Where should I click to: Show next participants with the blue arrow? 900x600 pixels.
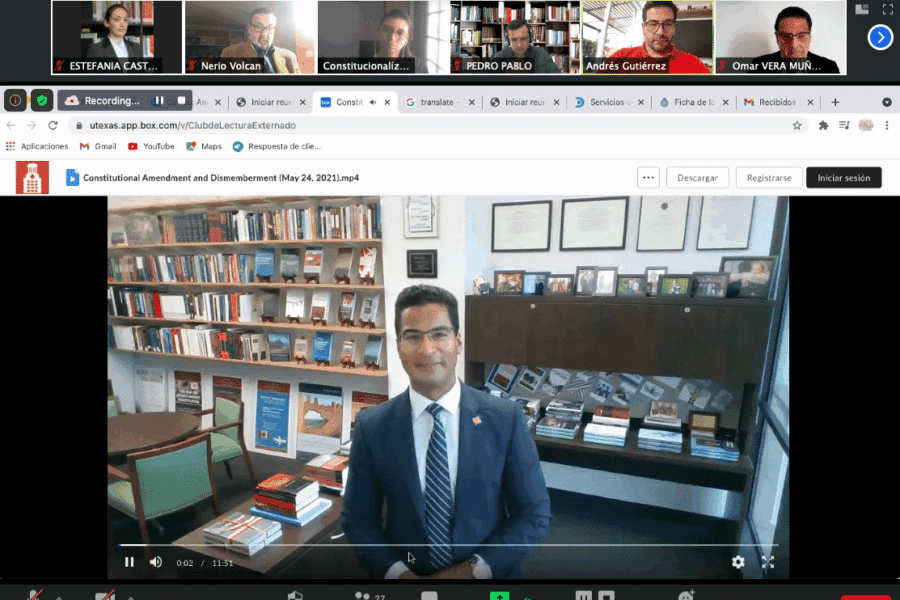pos(880,38)
